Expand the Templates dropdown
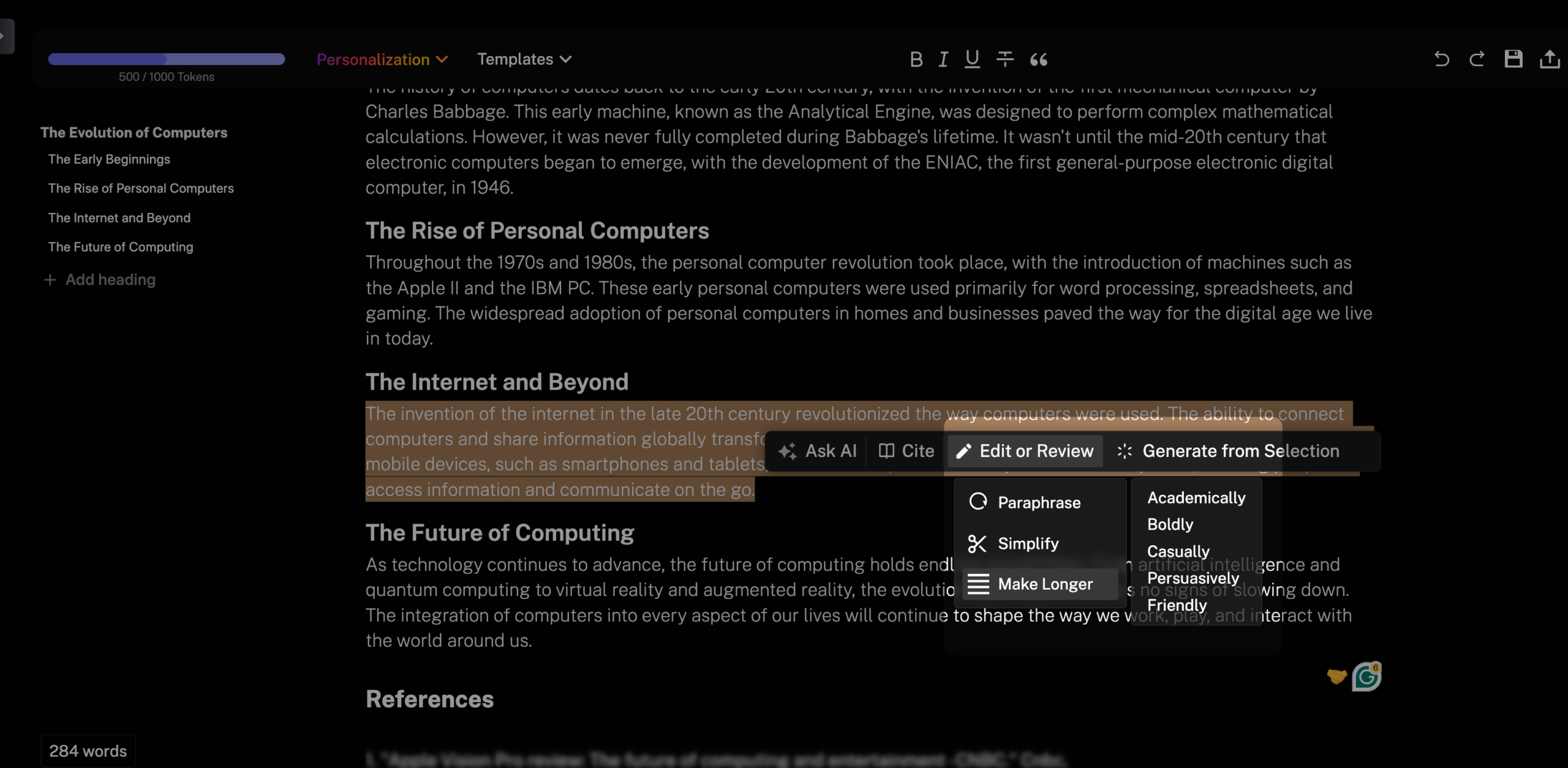 524,59
